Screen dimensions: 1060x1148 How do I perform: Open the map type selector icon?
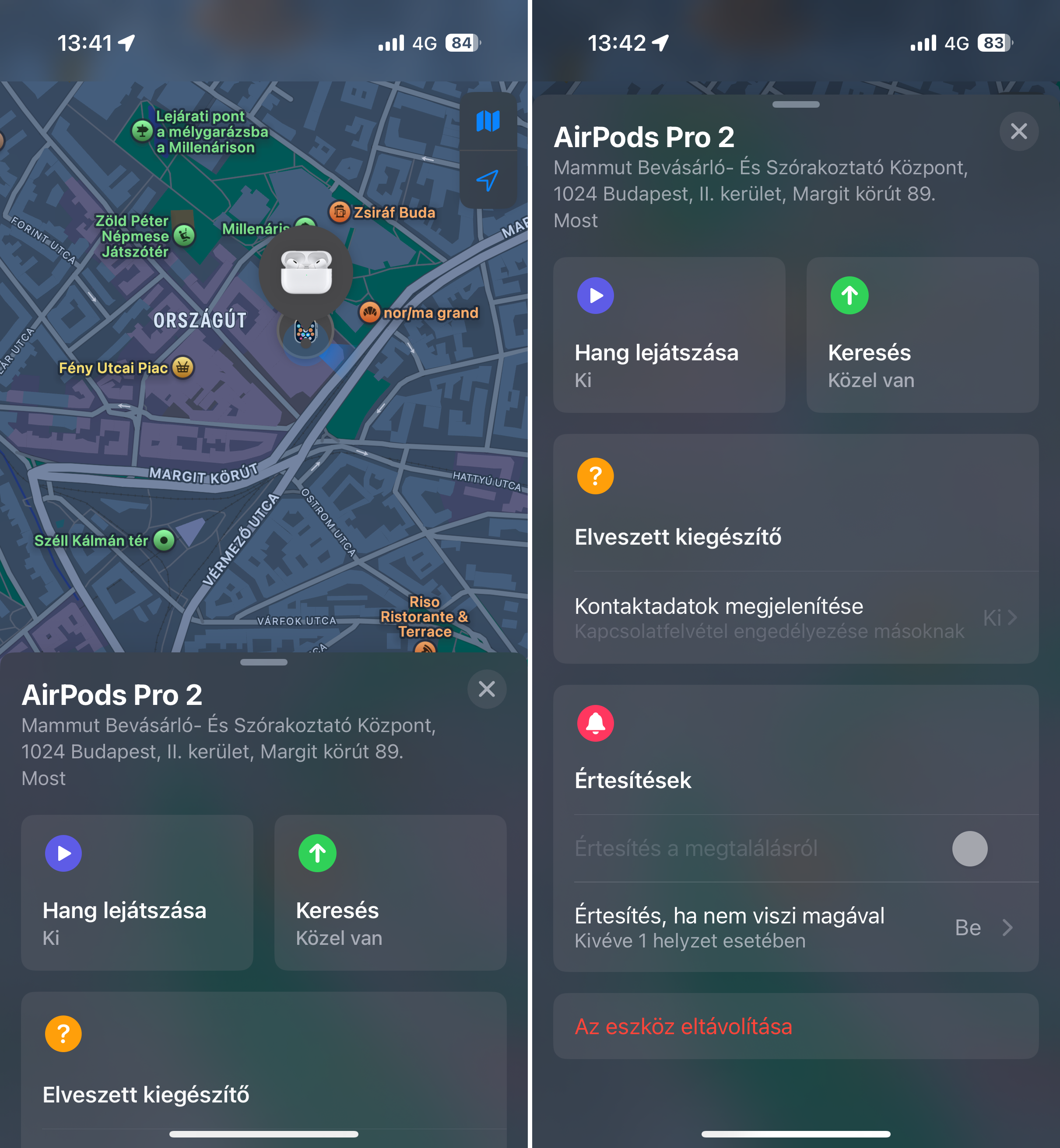pyautogui.click(x=488, y=121)
